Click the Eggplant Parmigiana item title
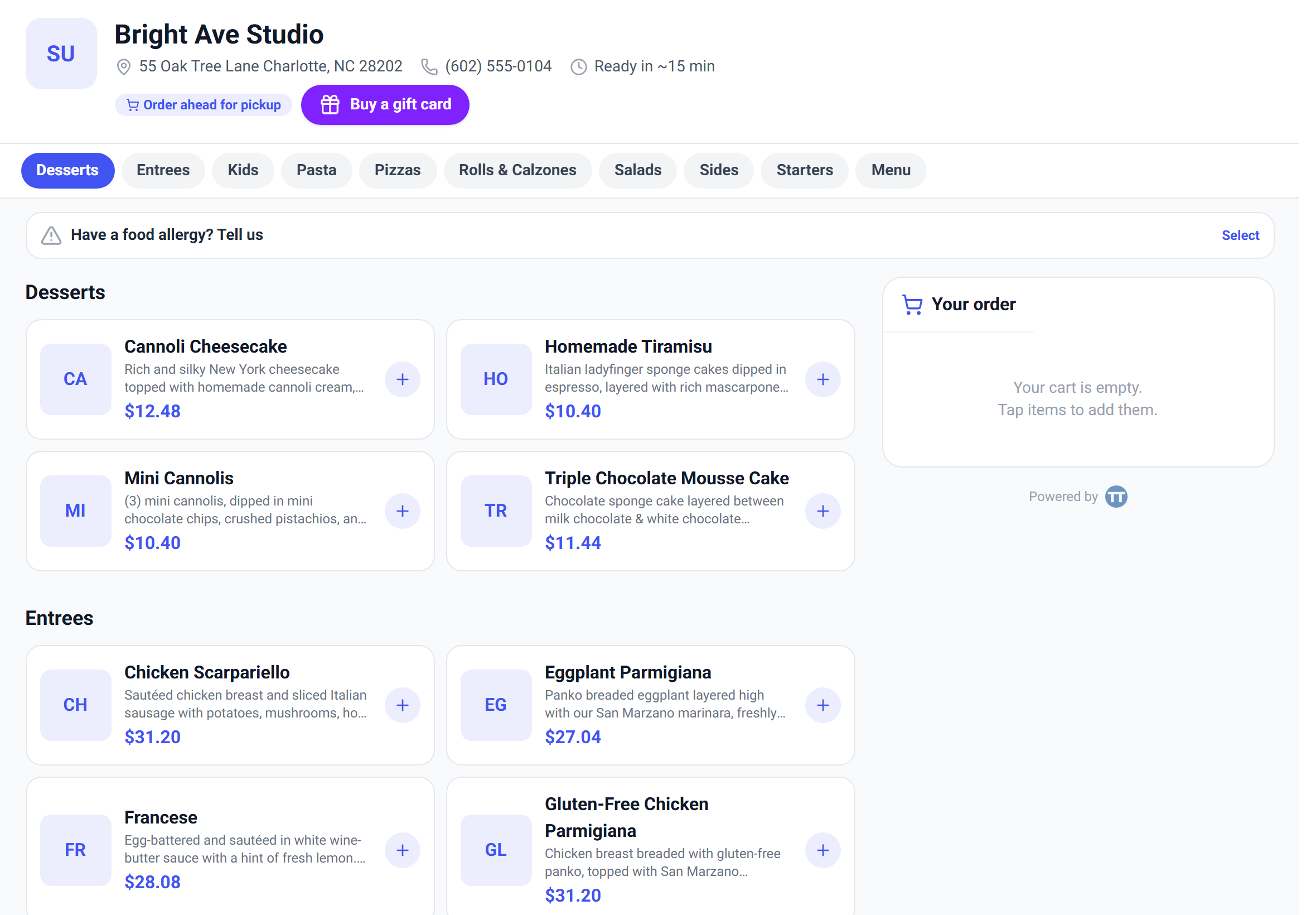The image size is (1316, 915). tap(627, 672)
